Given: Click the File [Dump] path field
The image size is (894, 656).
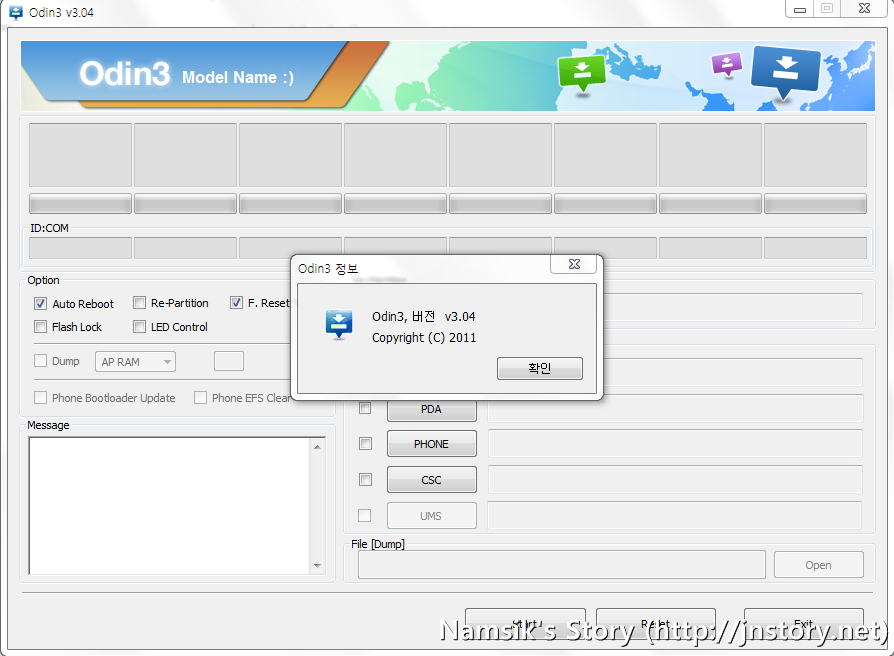Looking at the screenshot, I should point(561,565).
